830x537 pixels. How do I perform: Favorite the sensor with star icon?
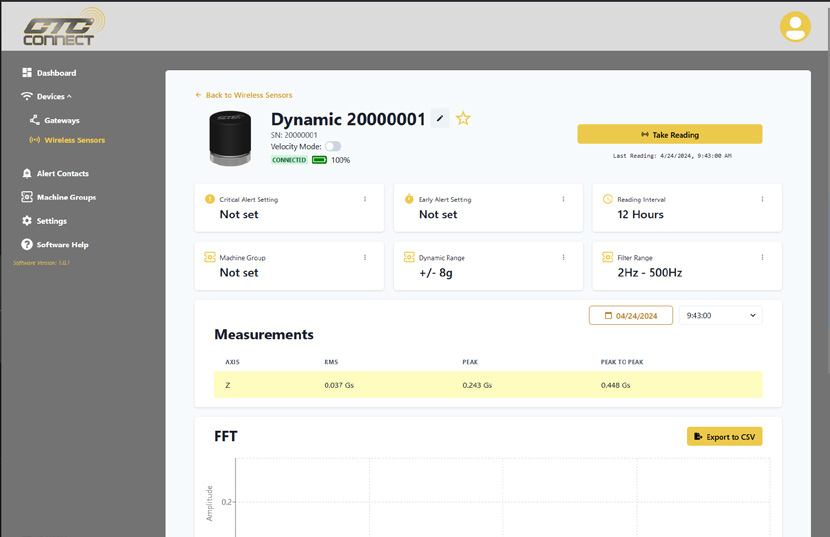tap(463, 118)
